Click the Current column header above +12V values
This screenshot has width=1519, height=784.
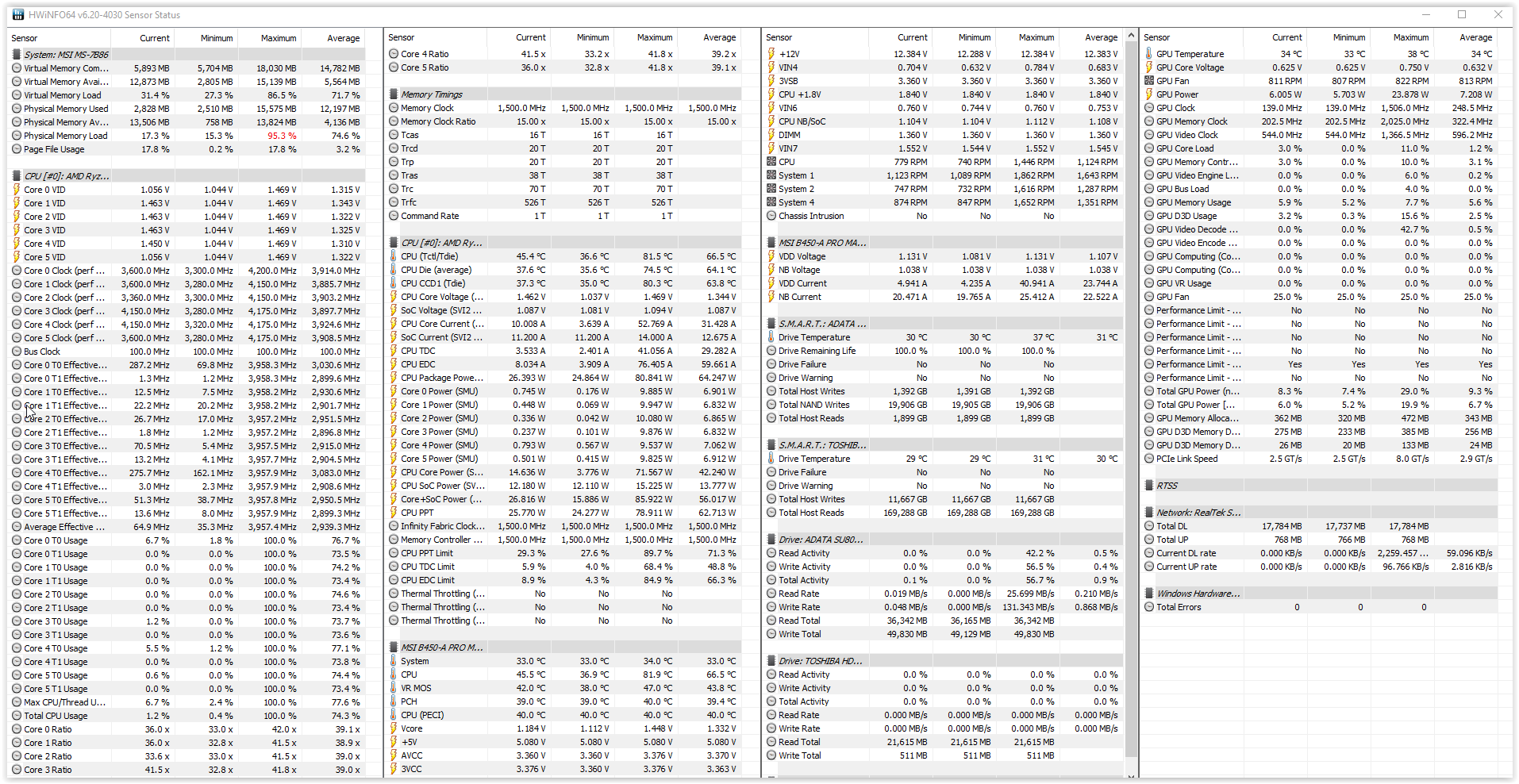tap(900, 37)
